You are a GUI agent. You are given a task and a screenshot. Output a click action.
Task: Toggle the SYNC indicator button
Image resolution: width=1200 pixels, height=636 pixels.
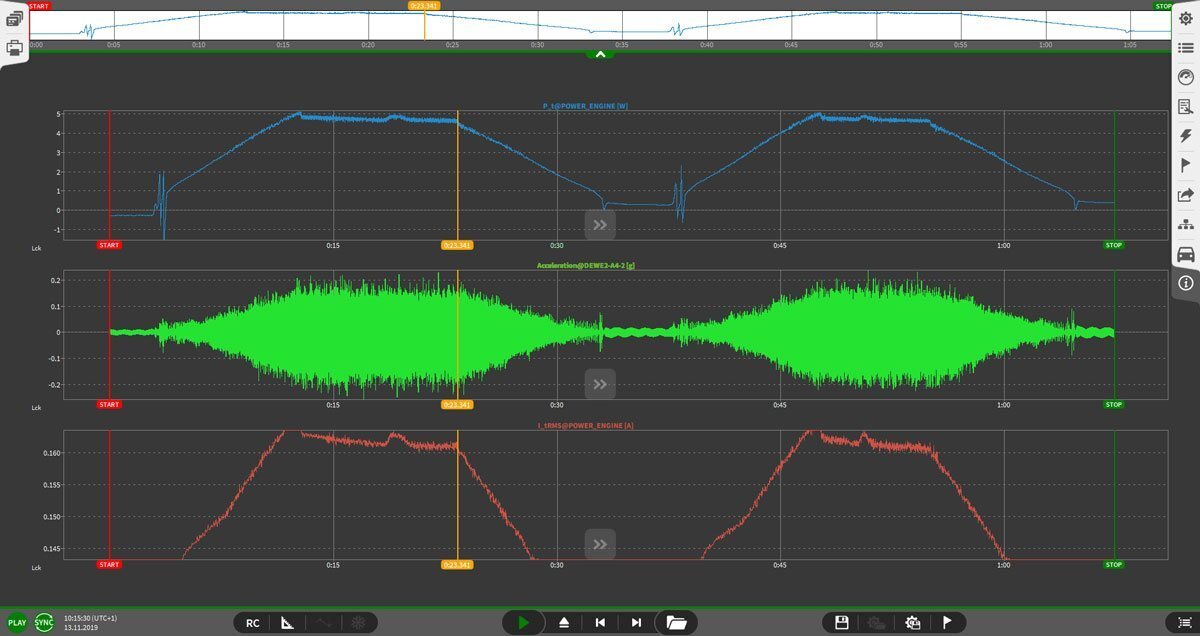[x=44, y=623]
